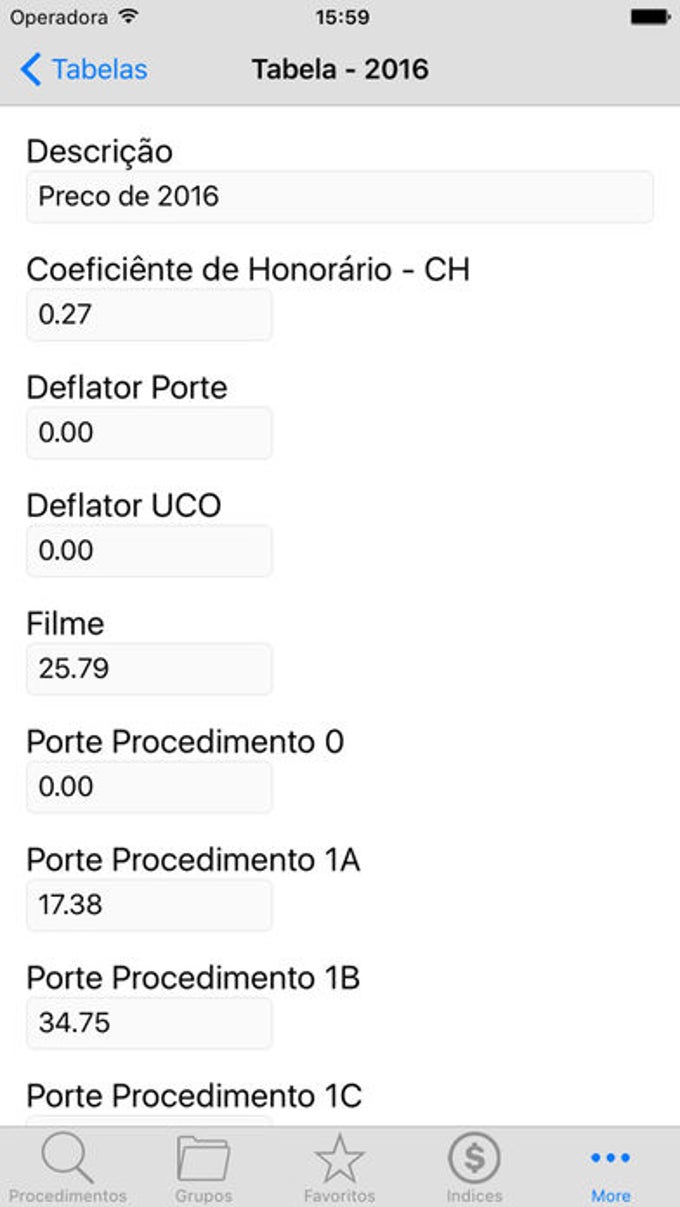The image size is (680, 1207).
Task: Edit the Filme field showing 25.79
Action: pyautogui.click(x=148, y=668)
